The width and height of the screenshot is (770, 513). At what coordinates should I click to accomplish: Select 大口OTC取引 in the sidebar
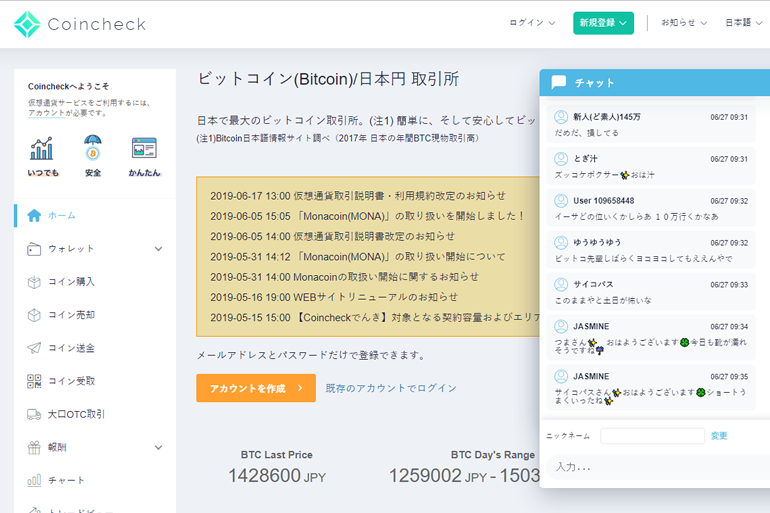pyautogui.click(x=76, y=414)
